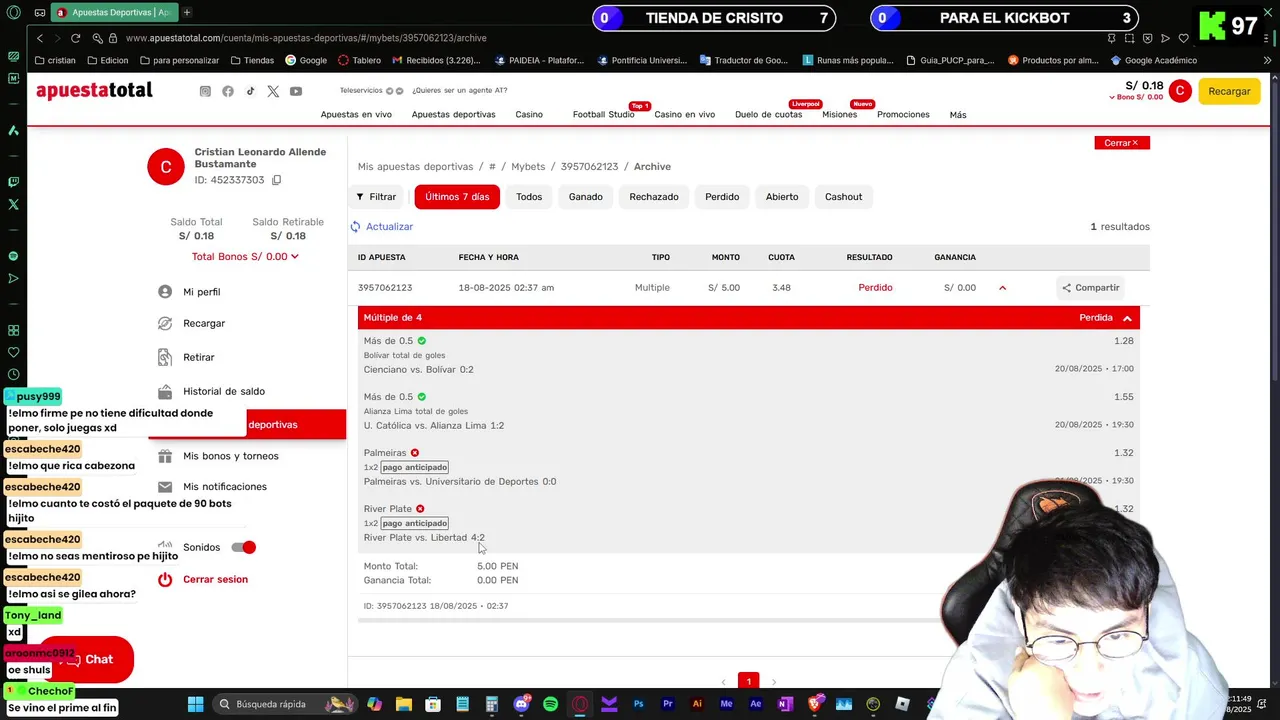Click the Compartir share button
Viewport: 1280px width, 720px height.
(x=1090, y=288)
